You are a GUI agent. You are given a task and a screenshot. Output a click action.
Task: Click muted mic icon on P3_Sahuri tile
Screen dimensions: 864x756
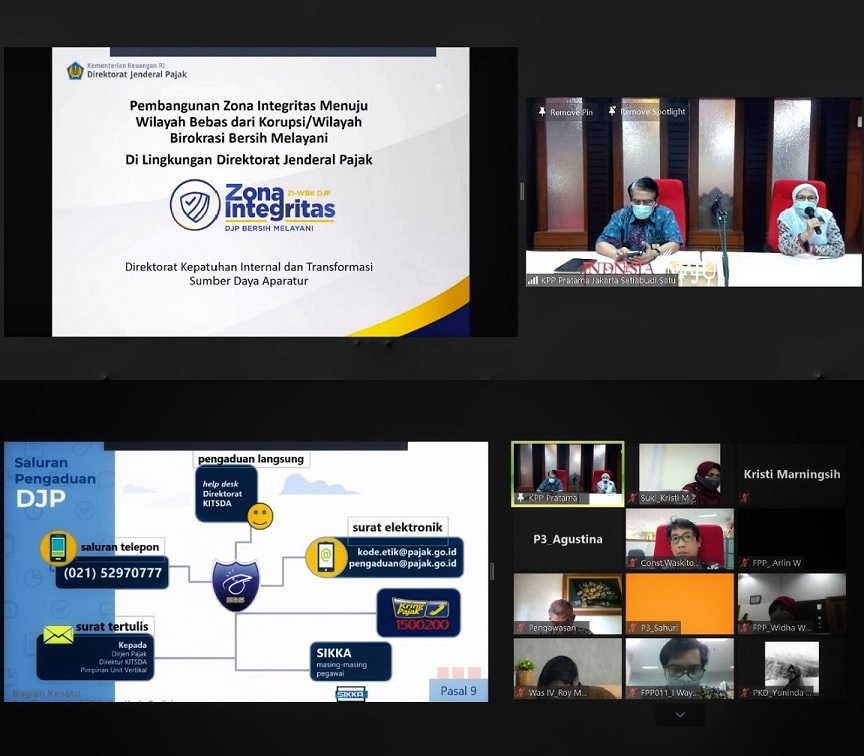[x=632, y=628]
